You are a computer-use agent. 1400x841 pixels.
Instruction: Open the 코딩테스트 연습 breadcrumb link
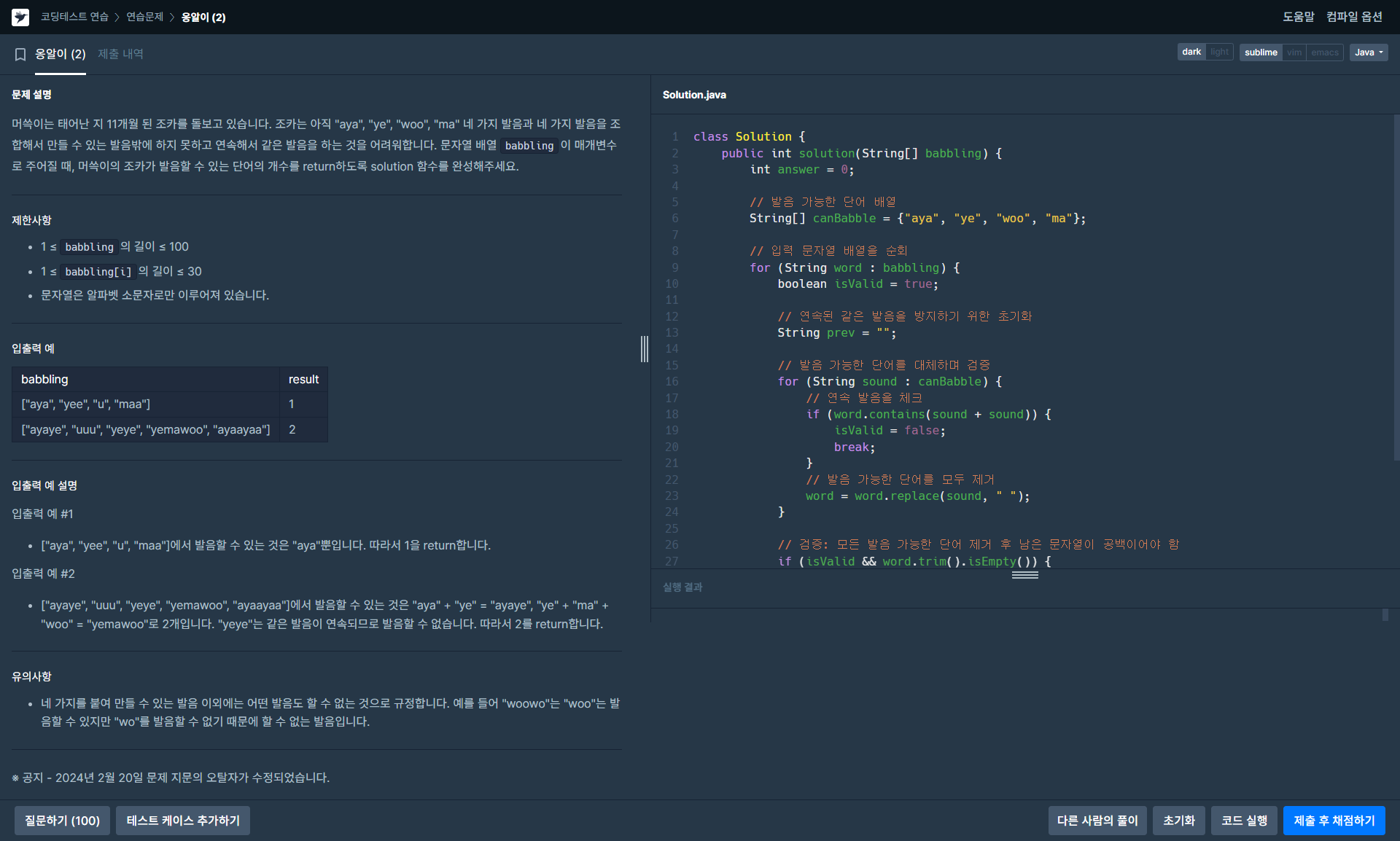[74, 17]
